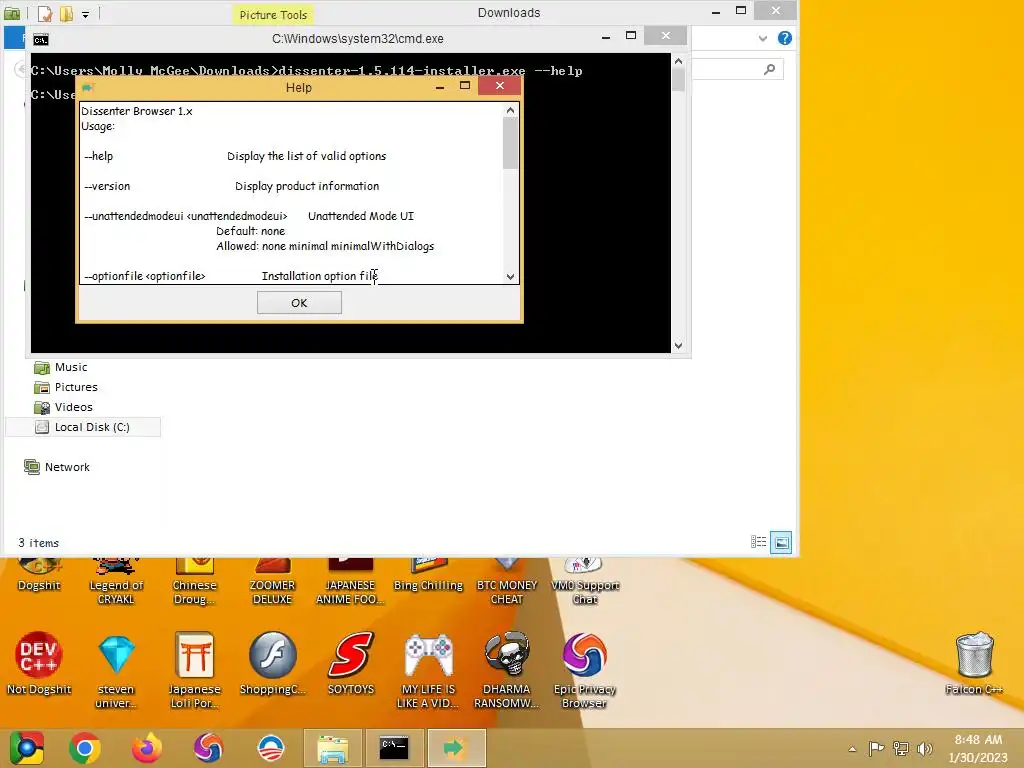Select Legend of CRYAKL desktop shortcut
The image size is (1024, 768).
[x=116, y=581]
